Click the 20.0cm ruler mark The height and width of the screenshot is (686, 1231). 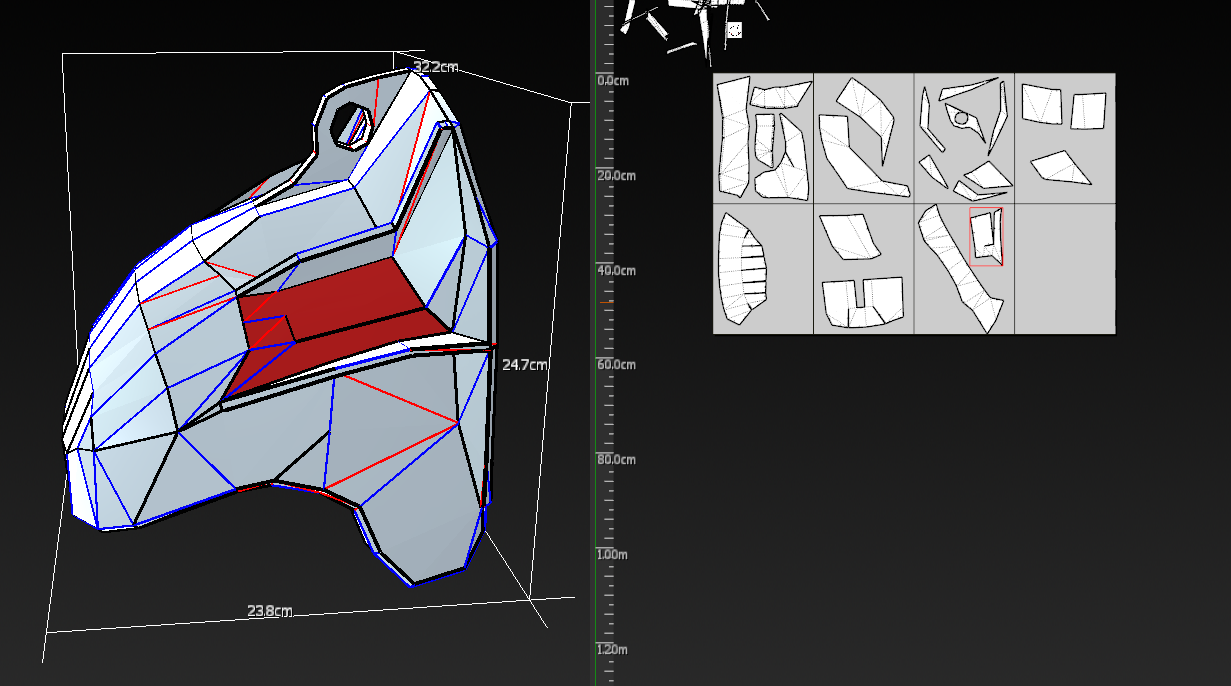coord(616,176)
